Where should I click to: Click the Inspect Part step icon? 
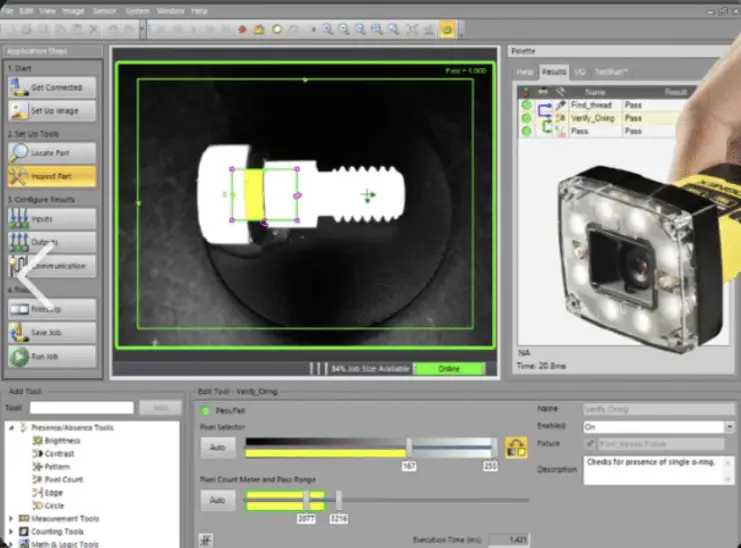coord(20,177)
